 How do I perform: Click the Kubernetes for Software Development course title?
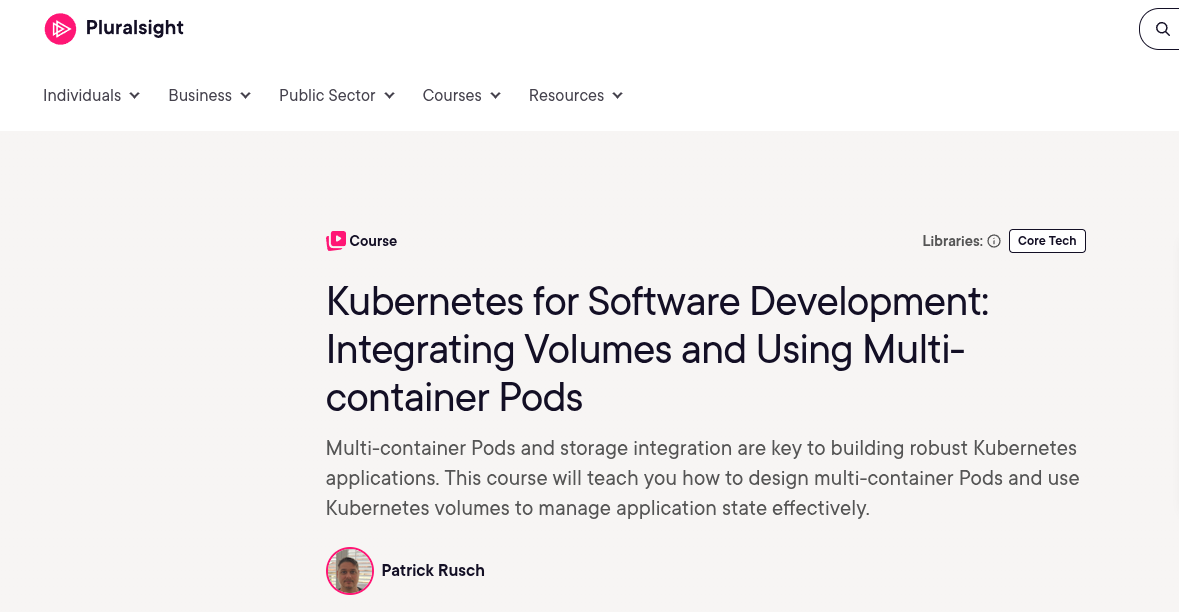657,350
